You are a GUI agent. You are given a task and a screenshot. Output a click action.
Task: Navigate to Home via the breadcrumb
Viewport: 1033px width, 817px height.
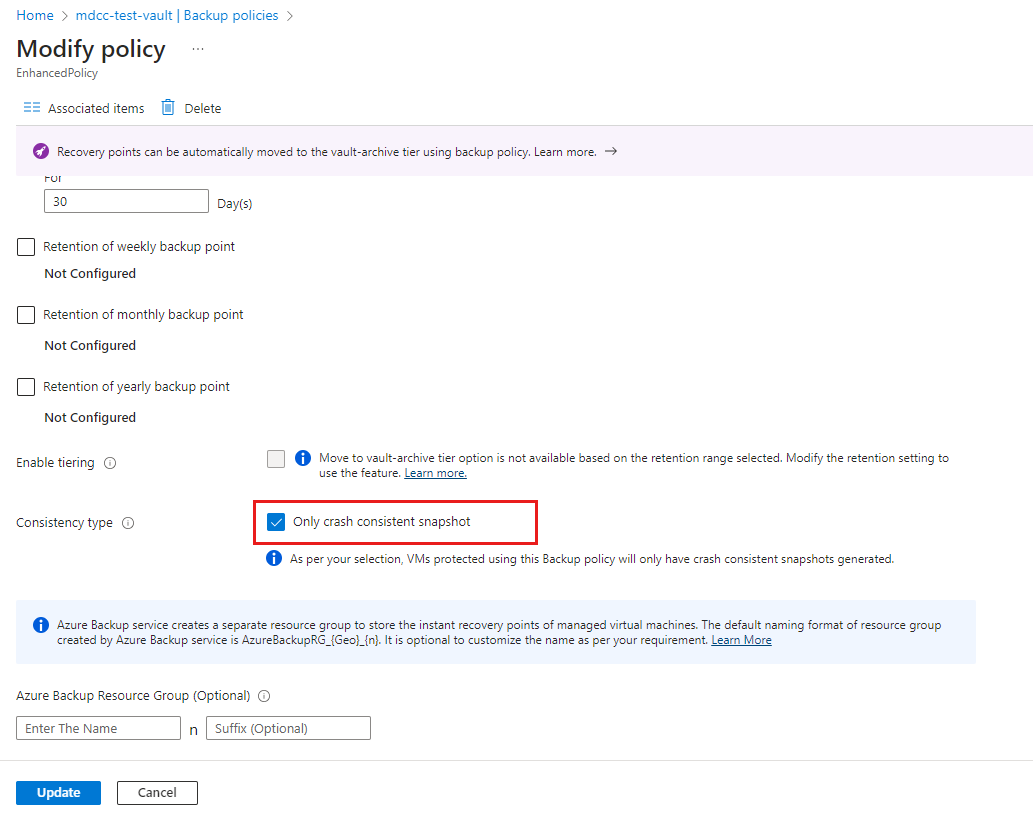35,15
